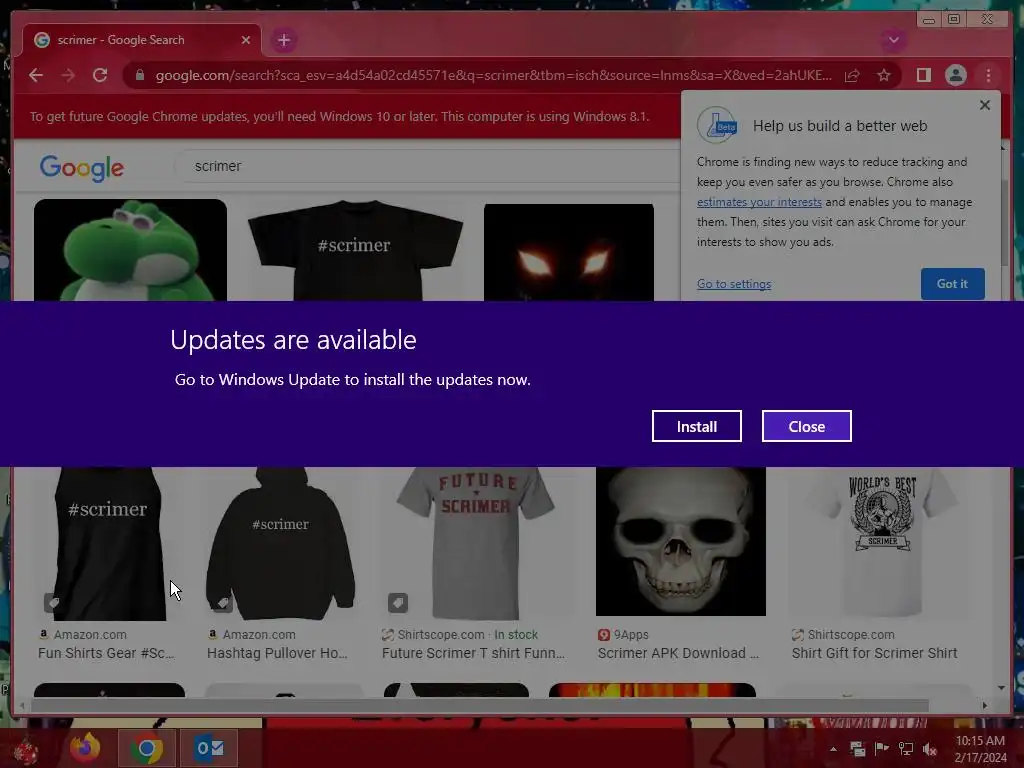
Task: Click the address bar URL
Action: coord(493,76)
